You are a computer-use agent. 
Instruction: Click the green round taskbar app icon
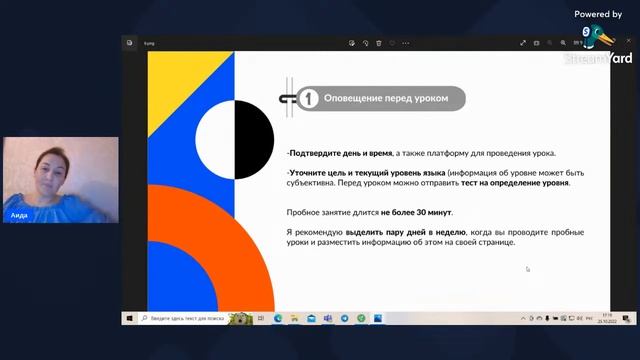[x=361, y=318]
